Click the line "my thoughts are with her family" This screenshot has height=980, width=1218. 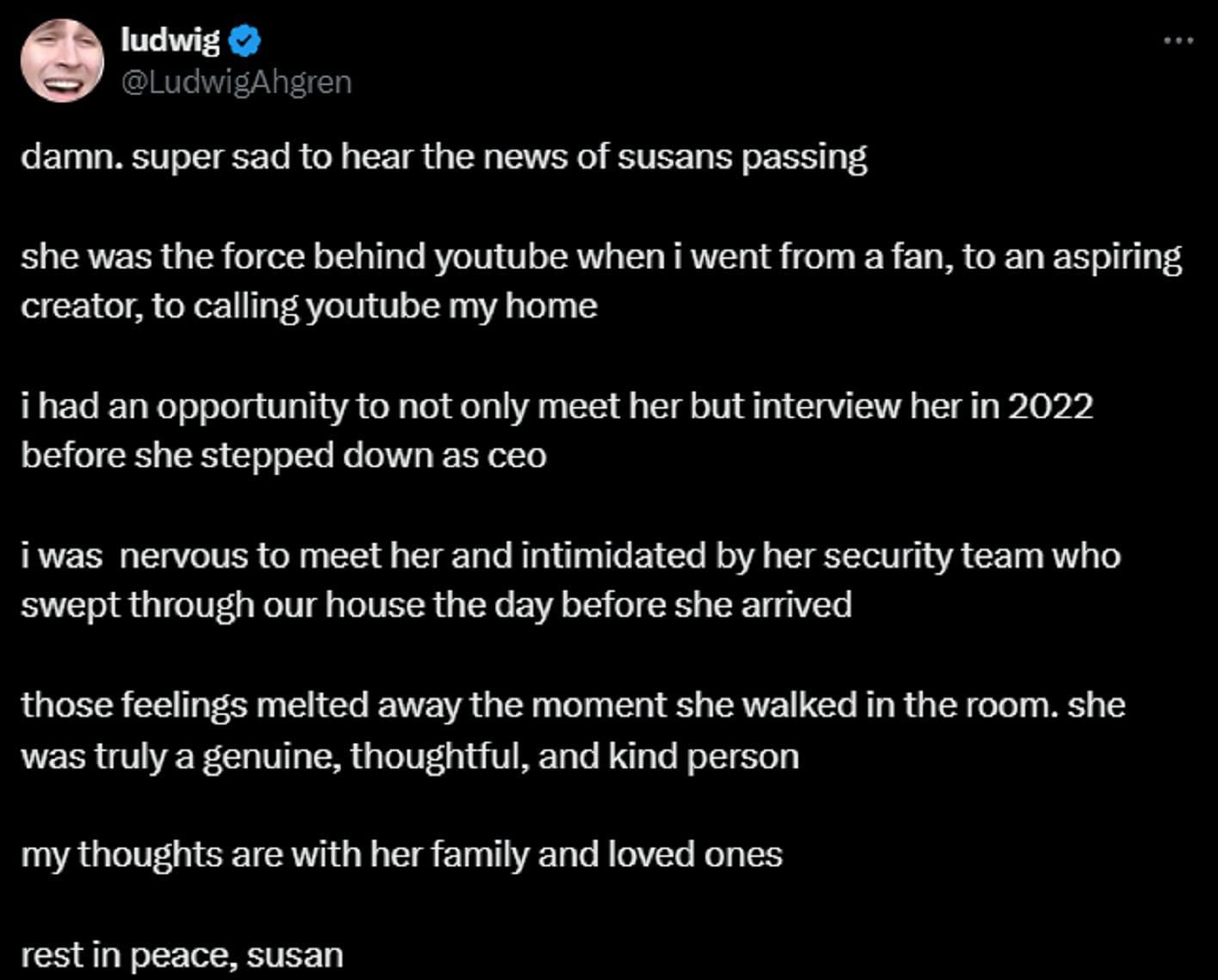402,855
